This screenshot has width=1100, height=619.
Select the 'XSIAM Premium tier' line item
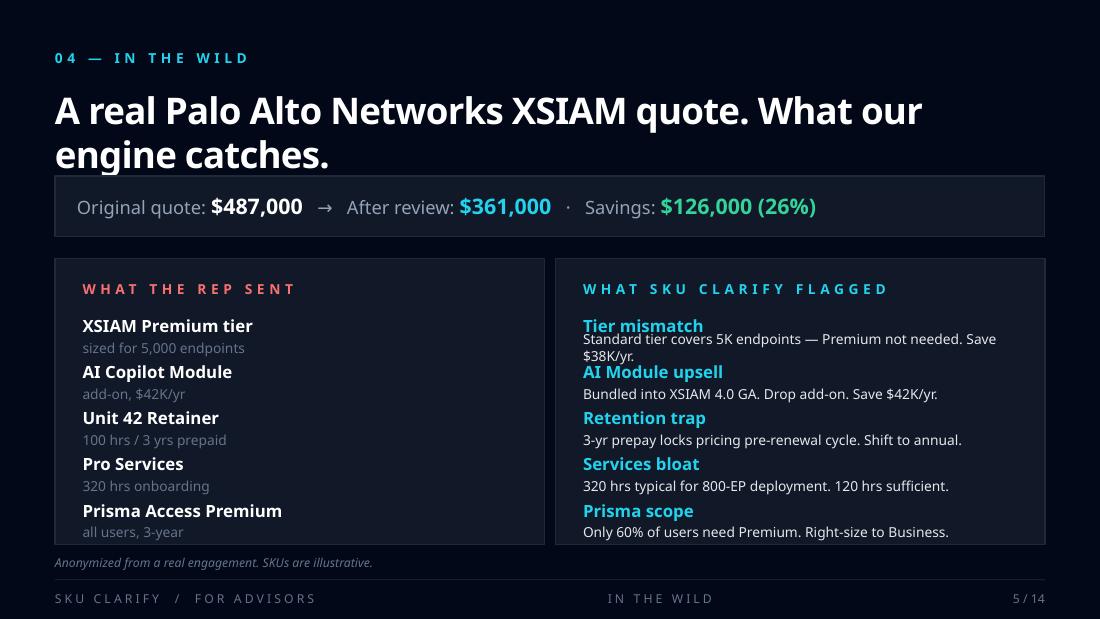(x=167, y=326)
